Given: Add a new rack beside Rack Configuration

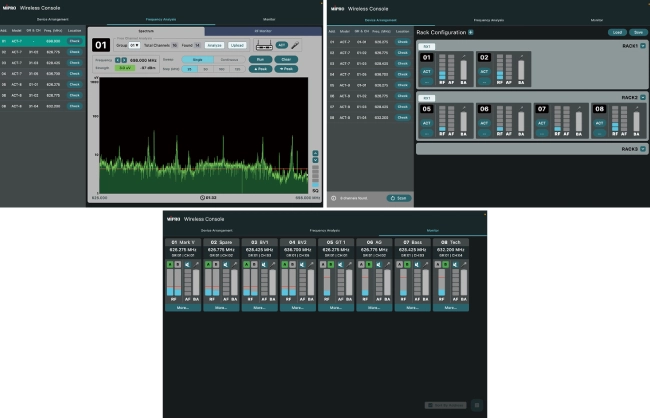Looking at the screenshot, I should pos(471,32).
